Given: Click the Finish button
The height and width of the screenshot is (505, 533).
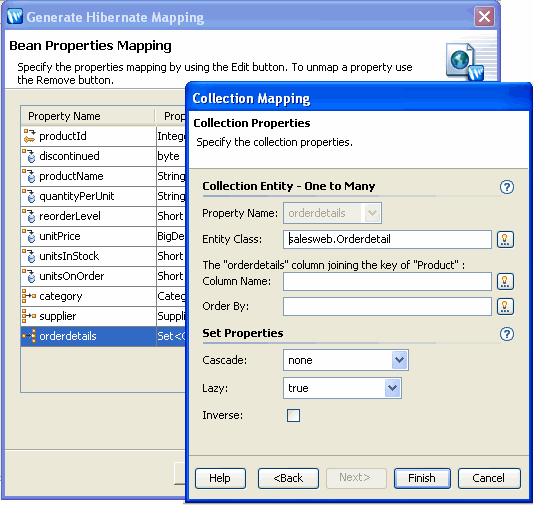Looking at the screenshot, I should click(x=422, y=478).
